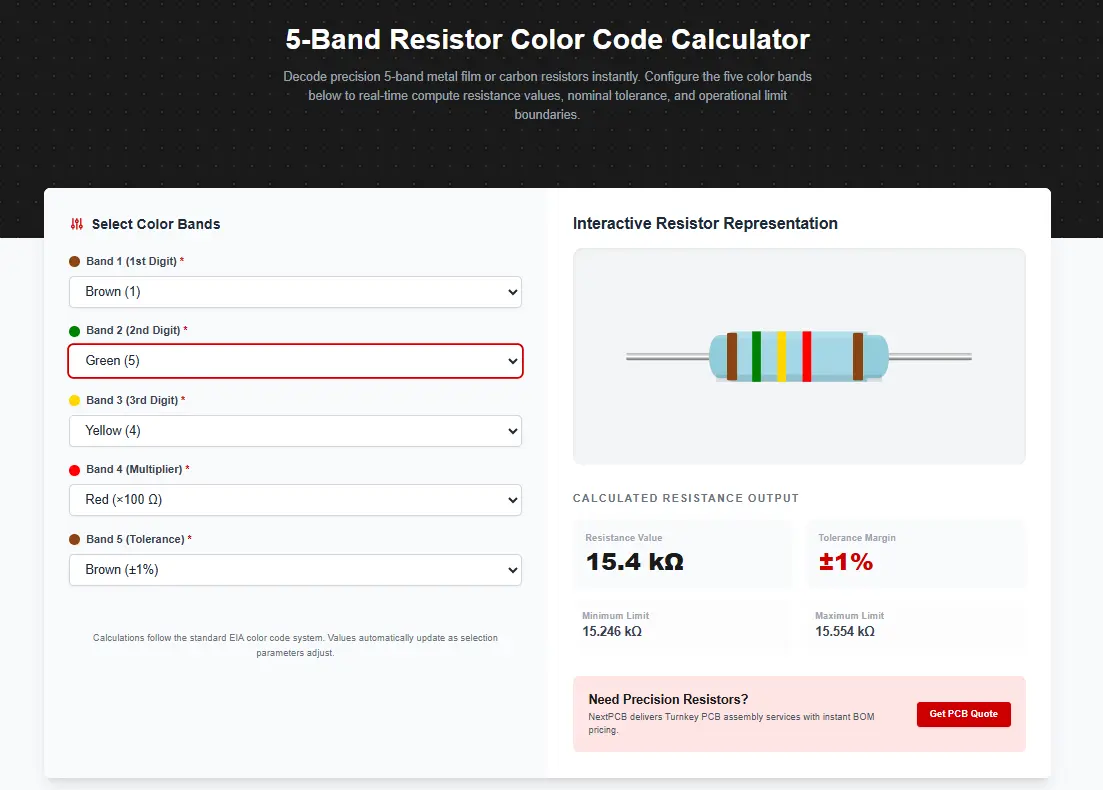Click the Band 3 (3rd Digit) label text
The image size is (1103, 790).
[x=132, y=400]
